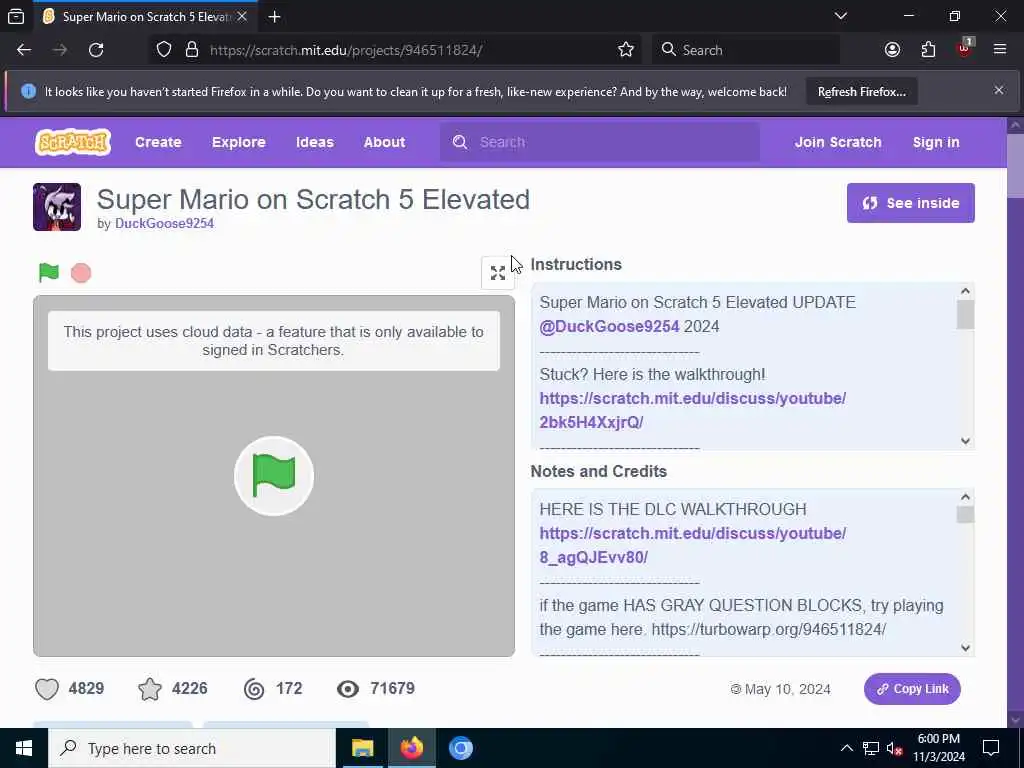Viewport: 1024px width, 768px height.
Task: Open the Explore menu item
Action: [238, 142]
